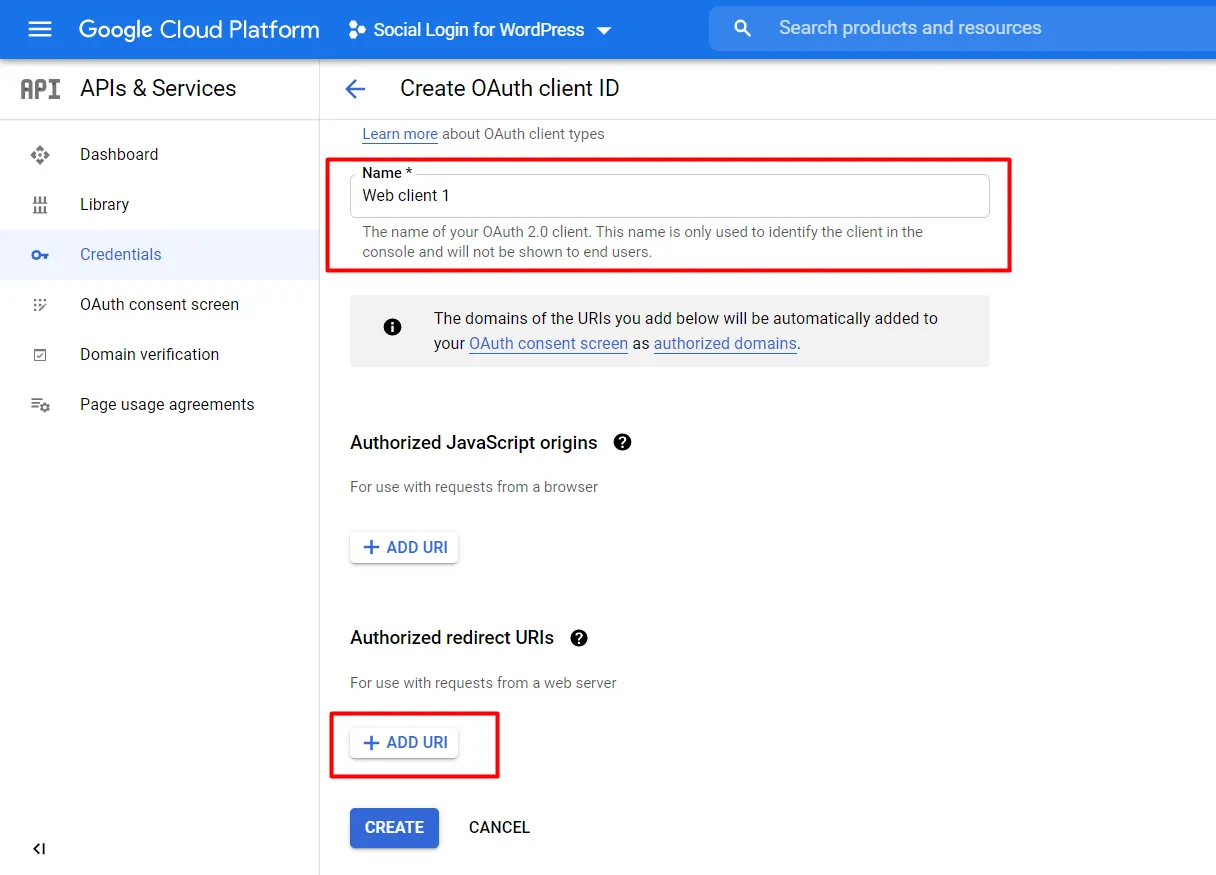This screenshot has width=1216, height=875.
Task: Click the Google Cloud Platform logo
Action: tap(199, 30)
